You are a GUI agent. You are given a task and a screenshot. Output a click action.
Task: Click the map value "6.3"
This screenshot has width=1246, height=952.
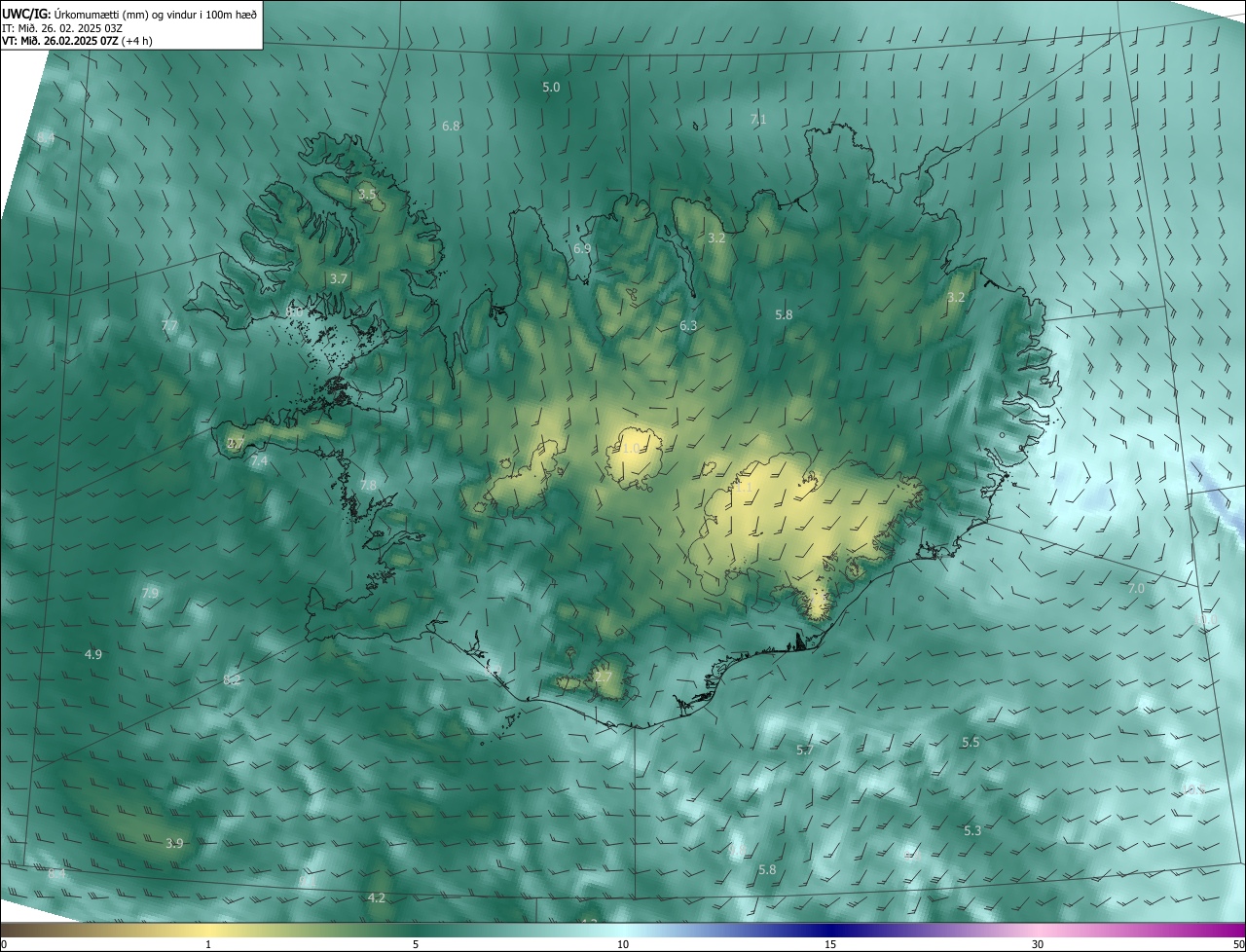[x=688, y=326]
